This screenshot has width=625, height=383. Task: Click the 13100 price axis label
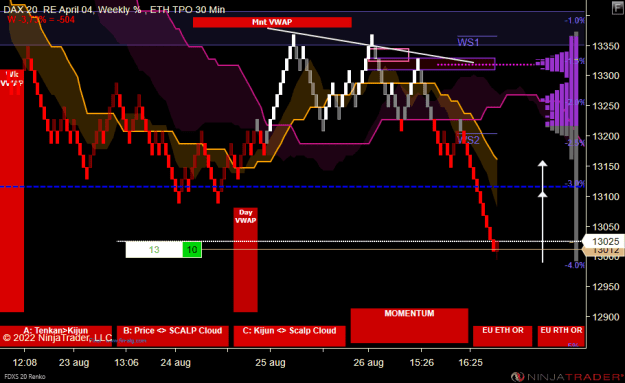pyautogui.click(x=605, y=196)
